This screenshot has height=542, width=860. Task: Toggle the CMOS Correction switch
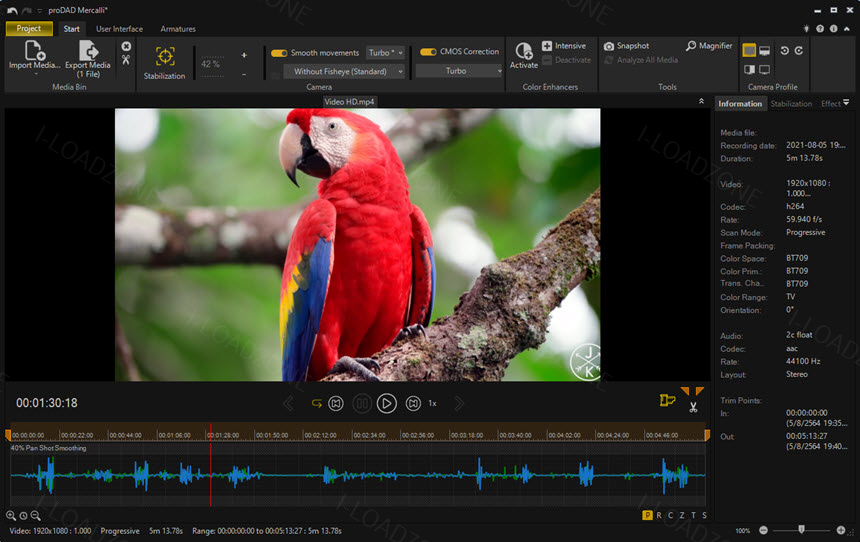pos(428,52)
